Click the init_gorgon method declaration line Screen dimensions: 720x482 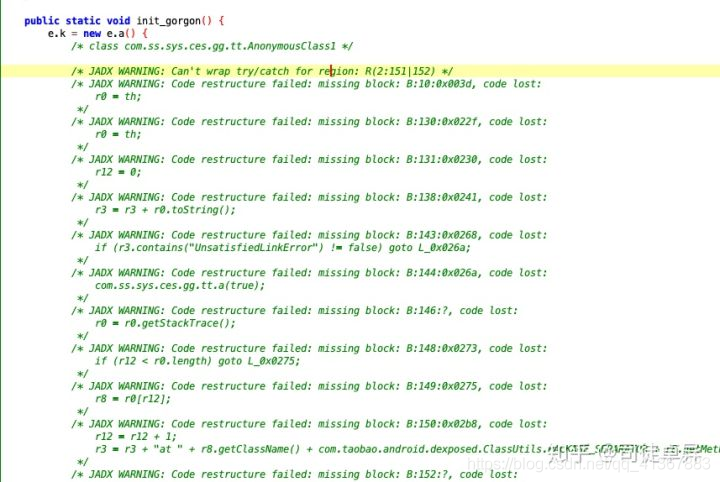124,21
